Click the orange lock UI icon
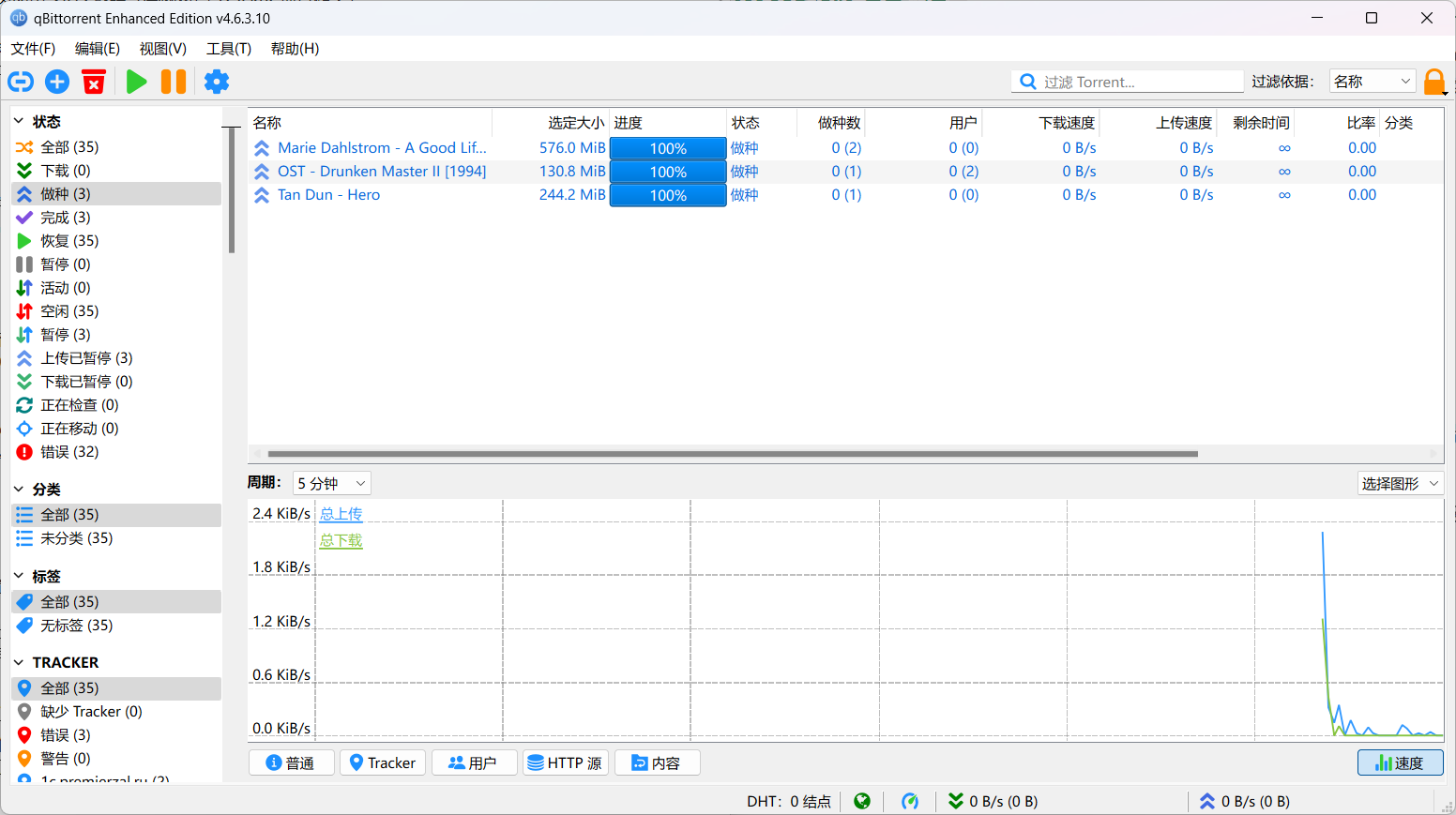 pyautogui.click(x=1434, y=83)
